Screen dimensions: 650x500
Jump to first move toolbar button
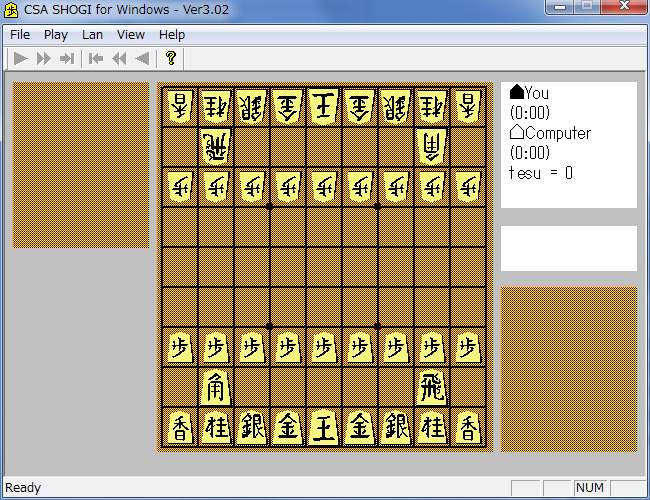(x=96, y=58)
